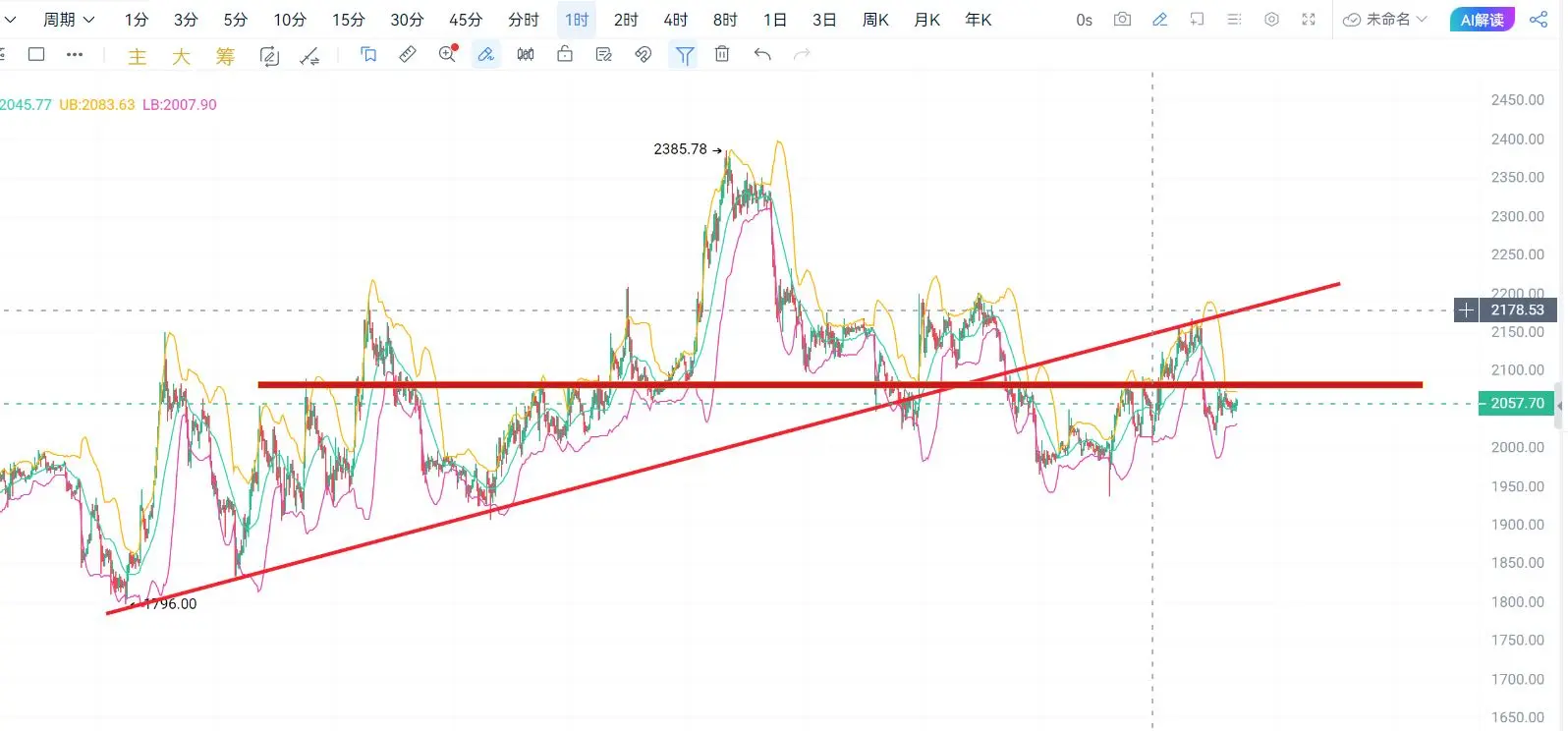Click the LB:2007.90 lower band value

tap(180, 105)
